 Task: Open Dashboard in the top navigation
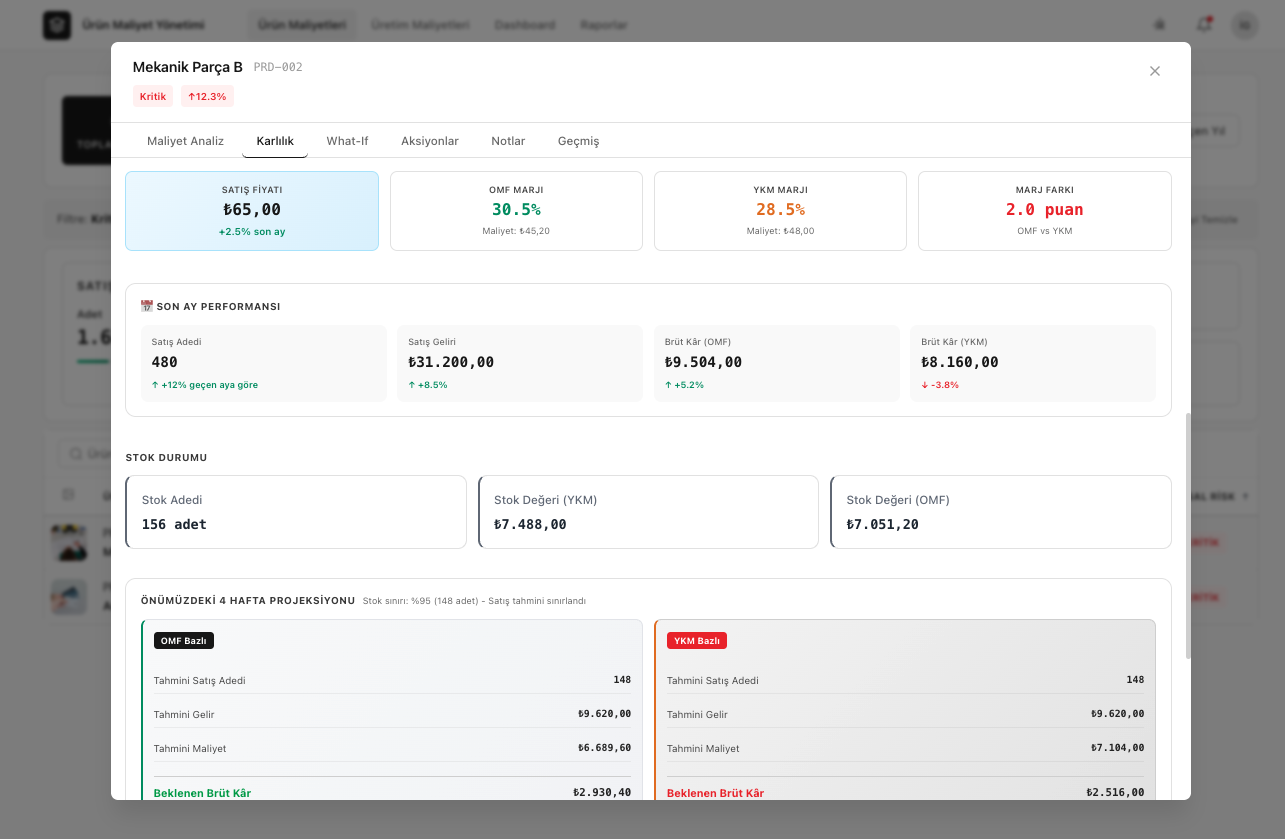(x=525, y=25)
